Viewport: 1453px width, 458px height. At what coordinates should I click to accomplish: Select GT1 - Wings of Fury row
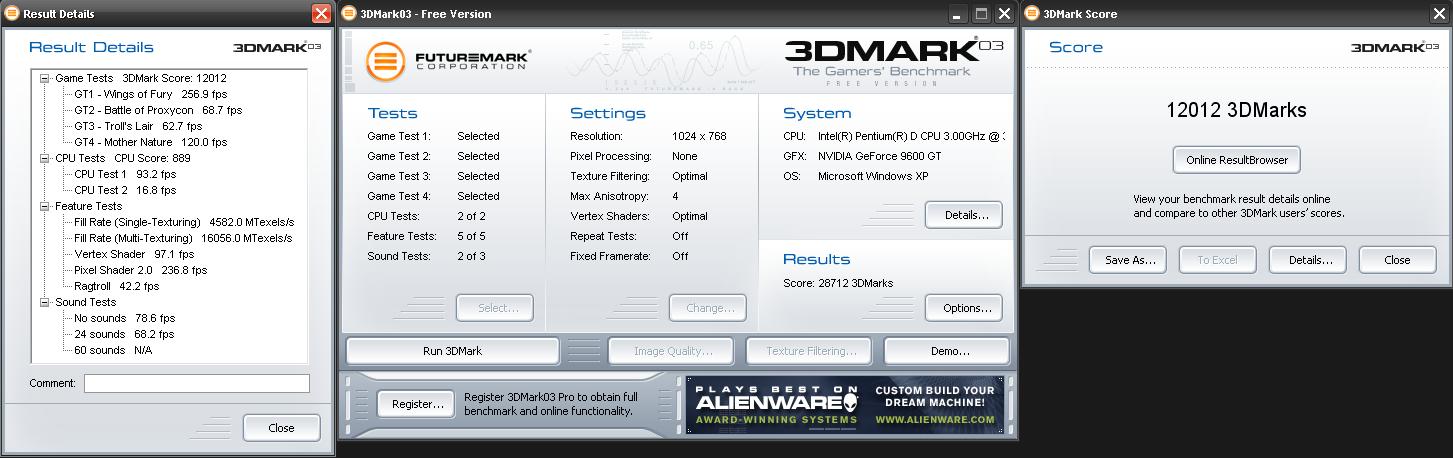[150, 94]
